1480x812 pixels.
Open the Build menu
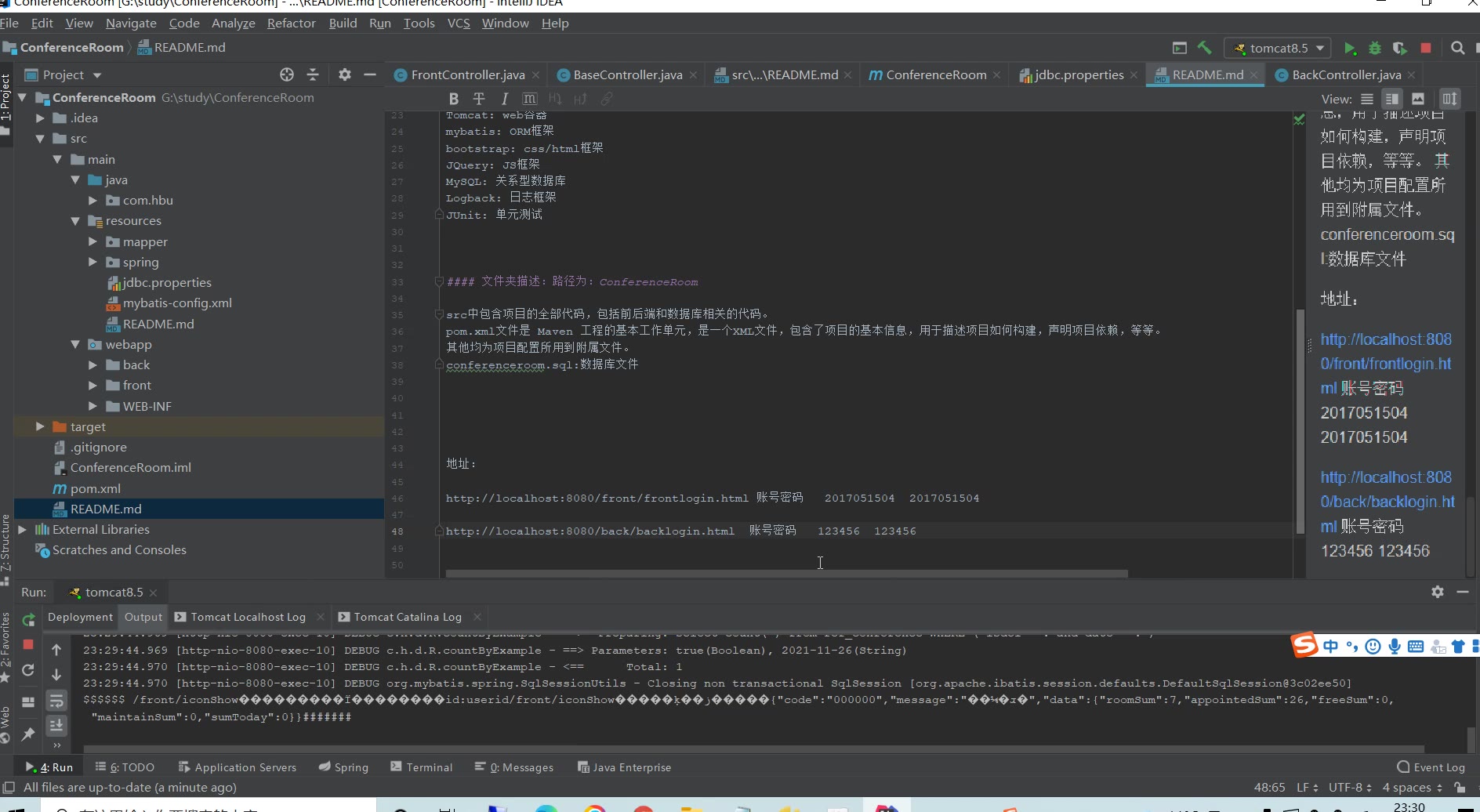point(343,24)
